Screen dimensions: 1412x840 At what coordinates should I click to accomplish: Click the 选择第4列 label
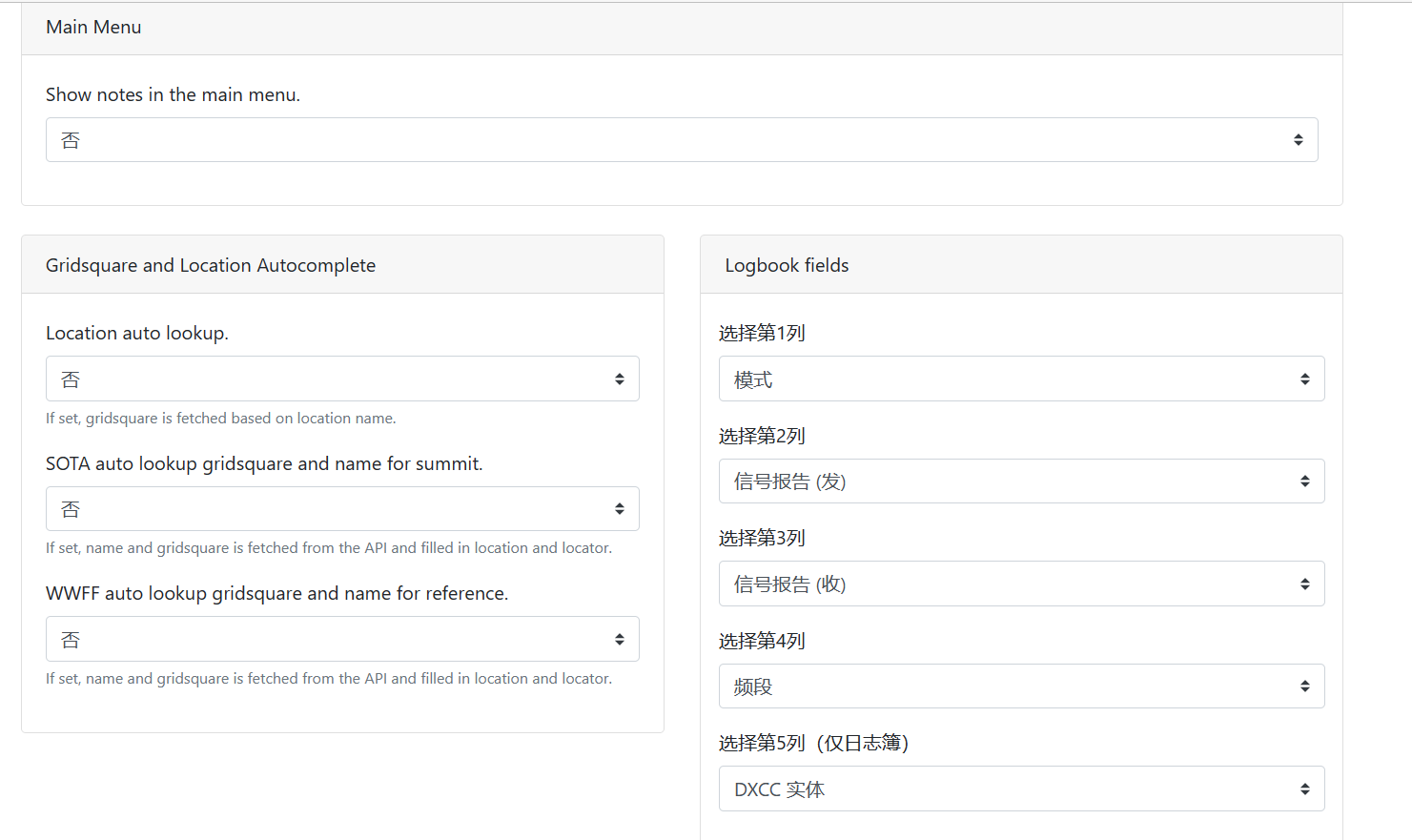coord(762,641)
